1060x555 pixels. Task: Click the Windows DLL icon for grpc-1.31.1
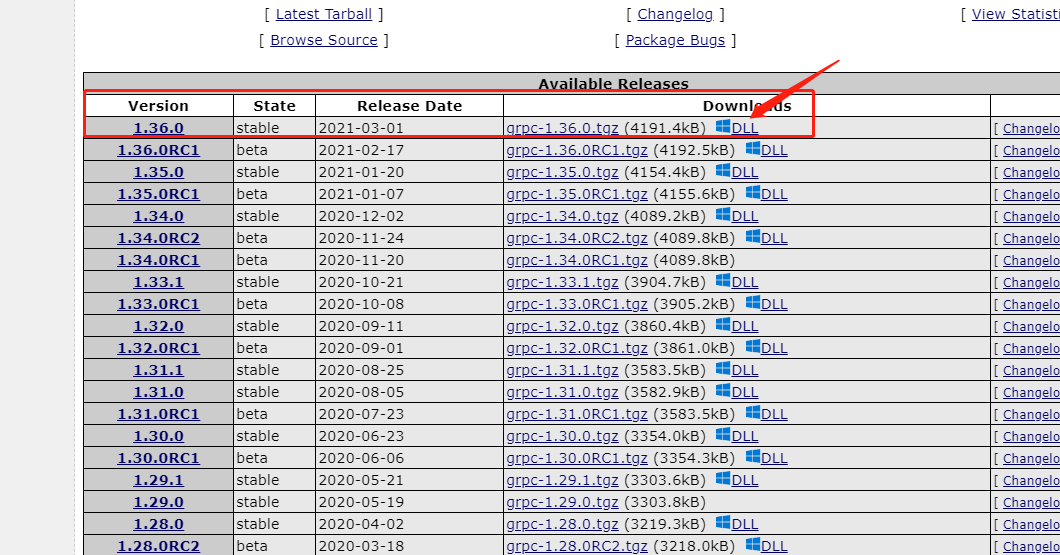coord(723,368)
